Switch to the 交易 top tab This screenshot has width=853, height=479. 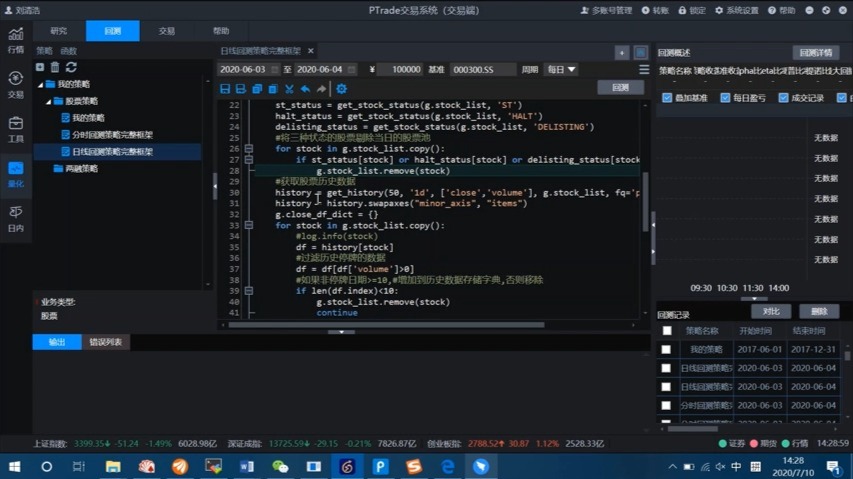(x=166, y=31)
